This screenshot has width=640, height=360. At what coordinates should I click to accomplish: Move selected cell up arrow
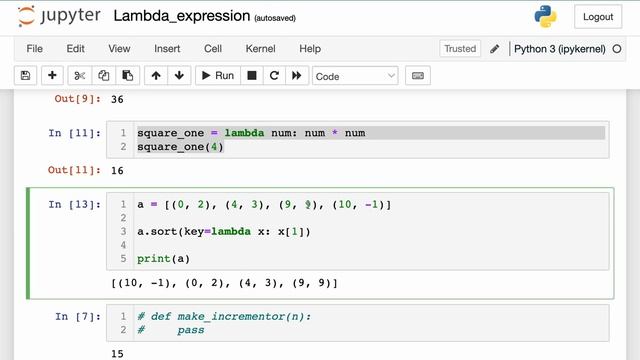(x=156, y=76)
